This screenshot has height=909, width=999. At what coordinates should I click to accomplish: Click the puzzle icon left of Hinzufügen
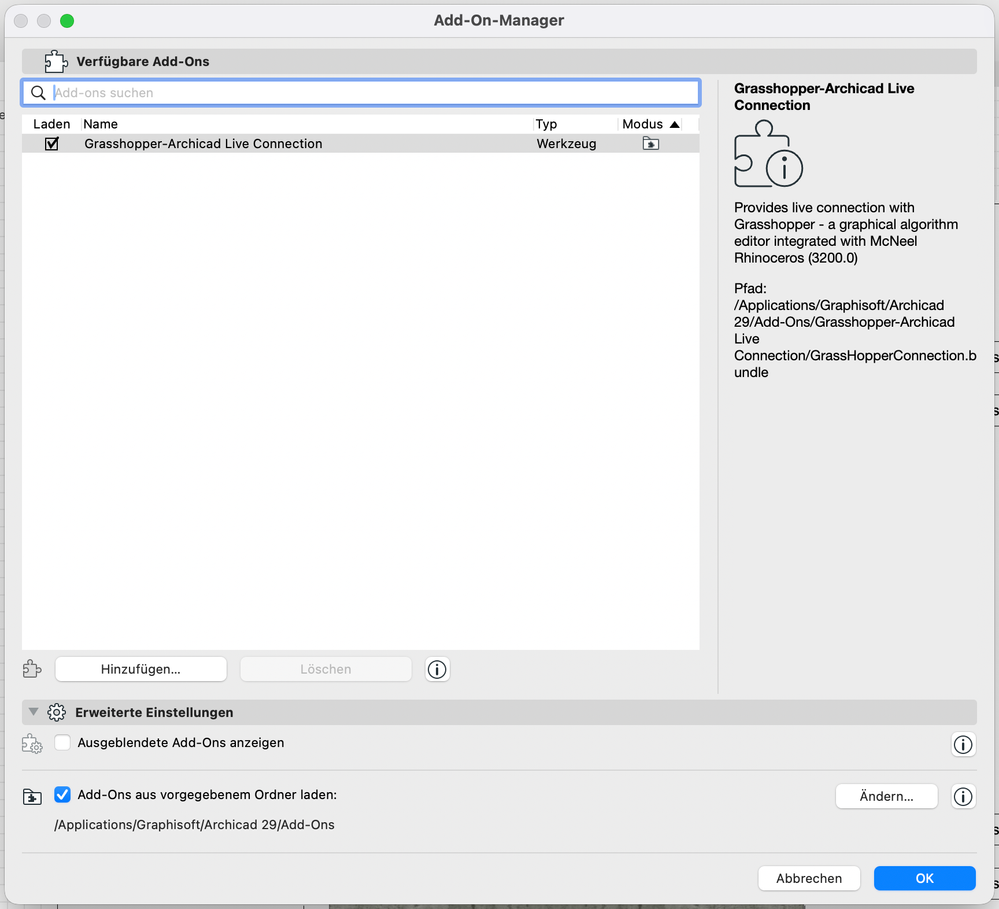(x=32, y=669)
